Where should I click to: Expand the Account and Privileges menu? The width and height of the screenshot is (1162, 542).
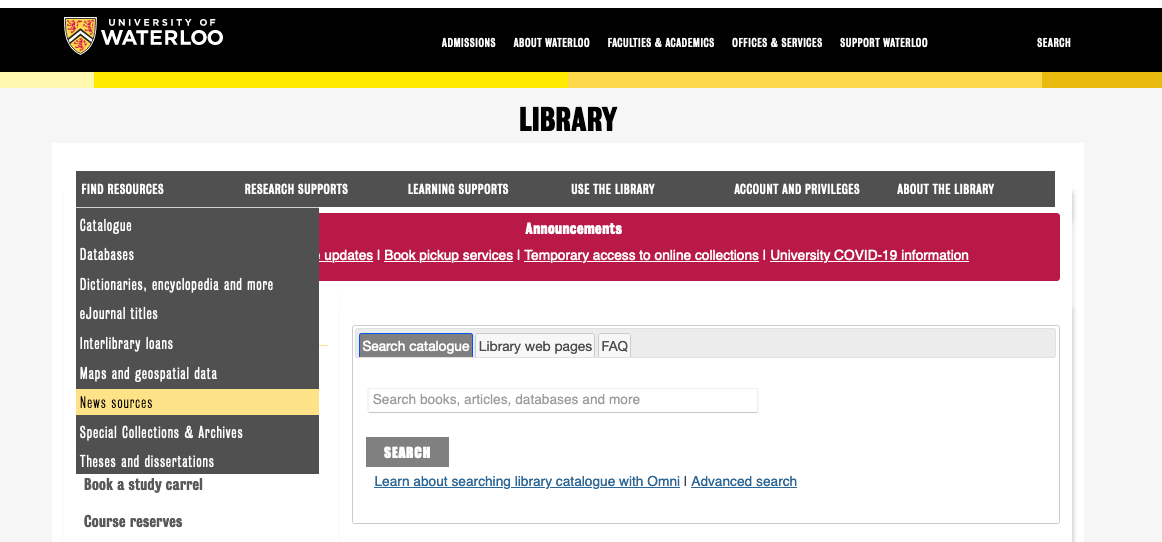pyautogui.click(x=796, y=189)
